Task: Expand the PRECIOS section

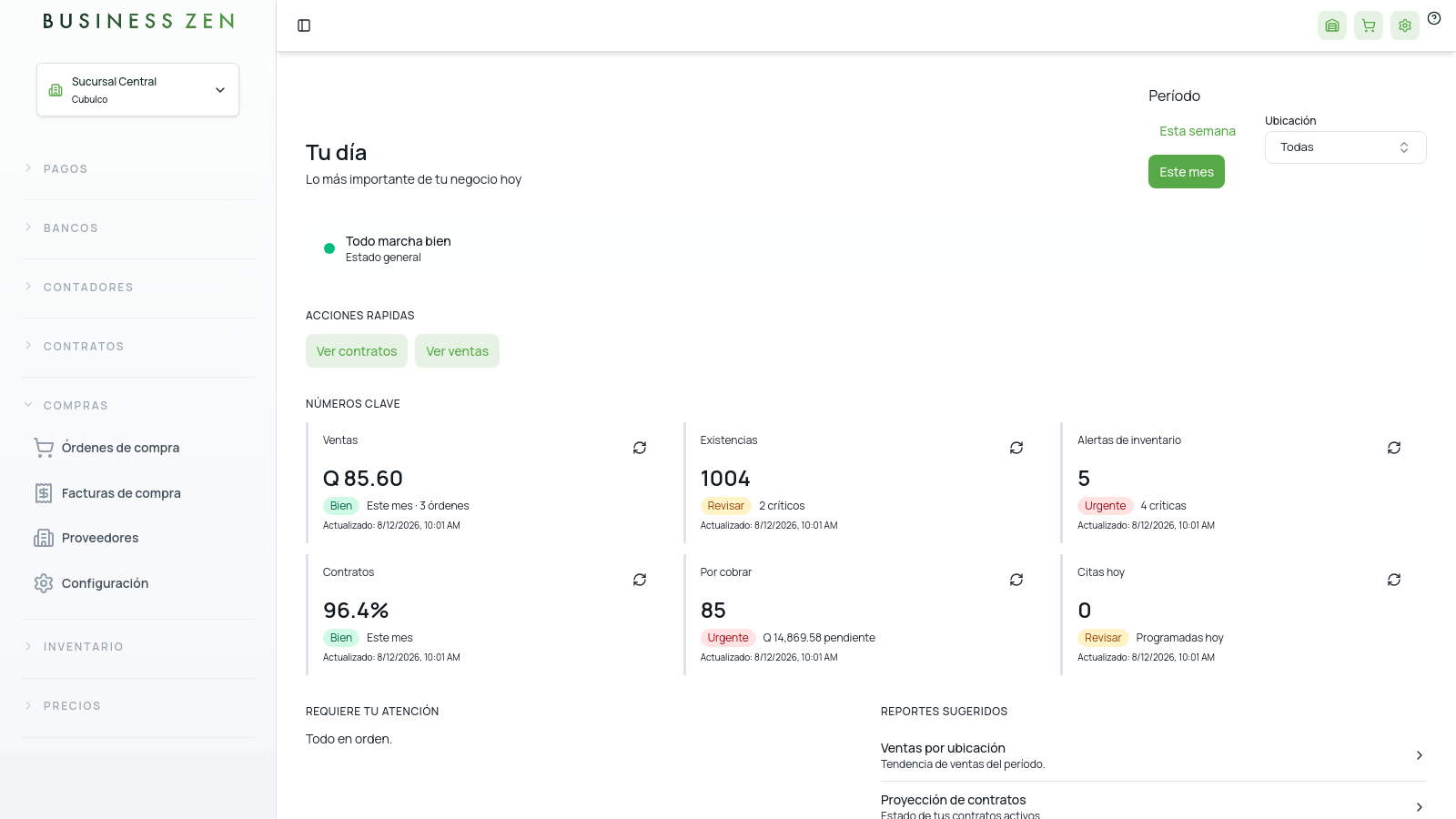Action: [x=137, y=706]
